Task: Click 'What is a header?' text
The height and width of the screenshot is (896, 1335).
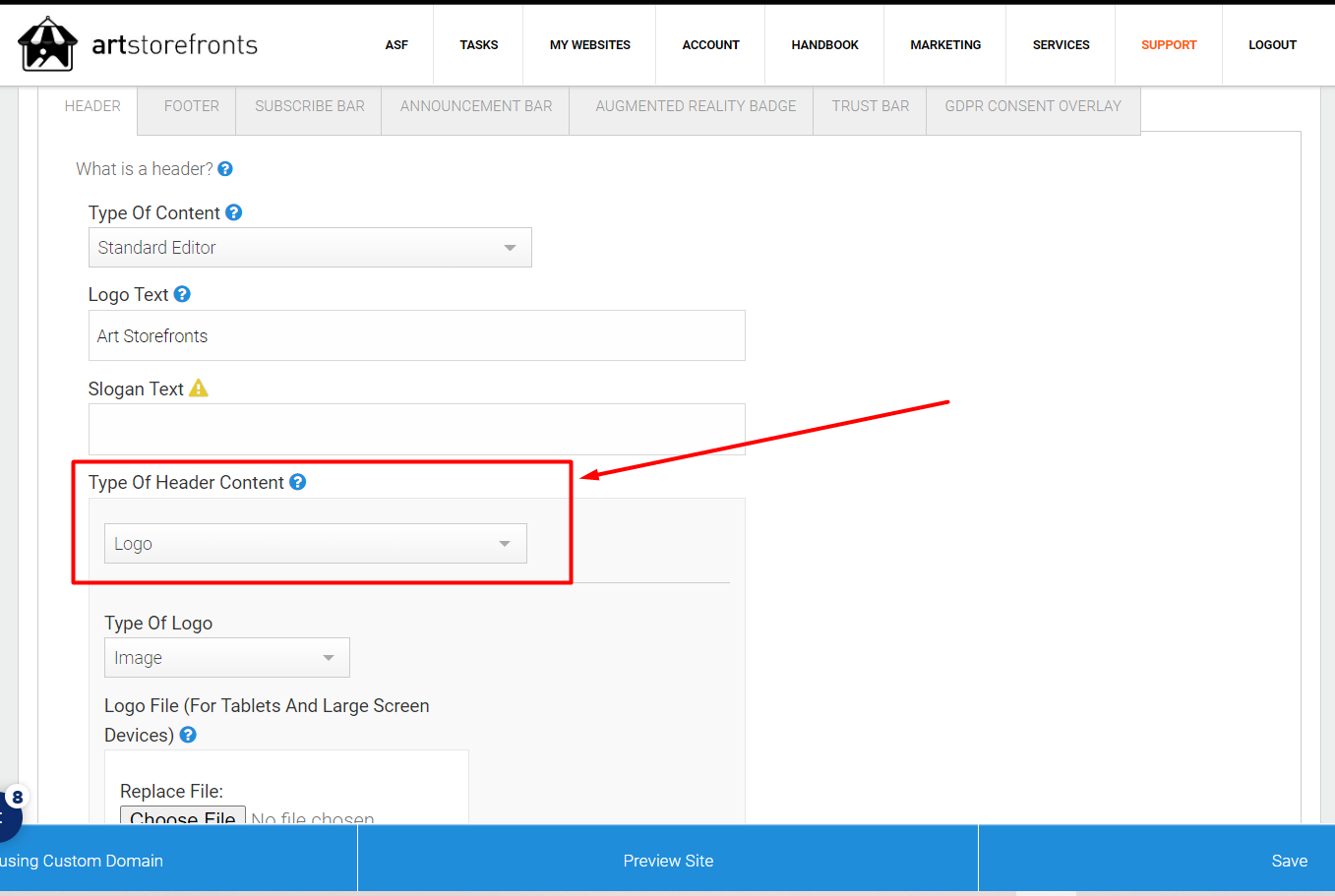Action: [x=145, y=169]
